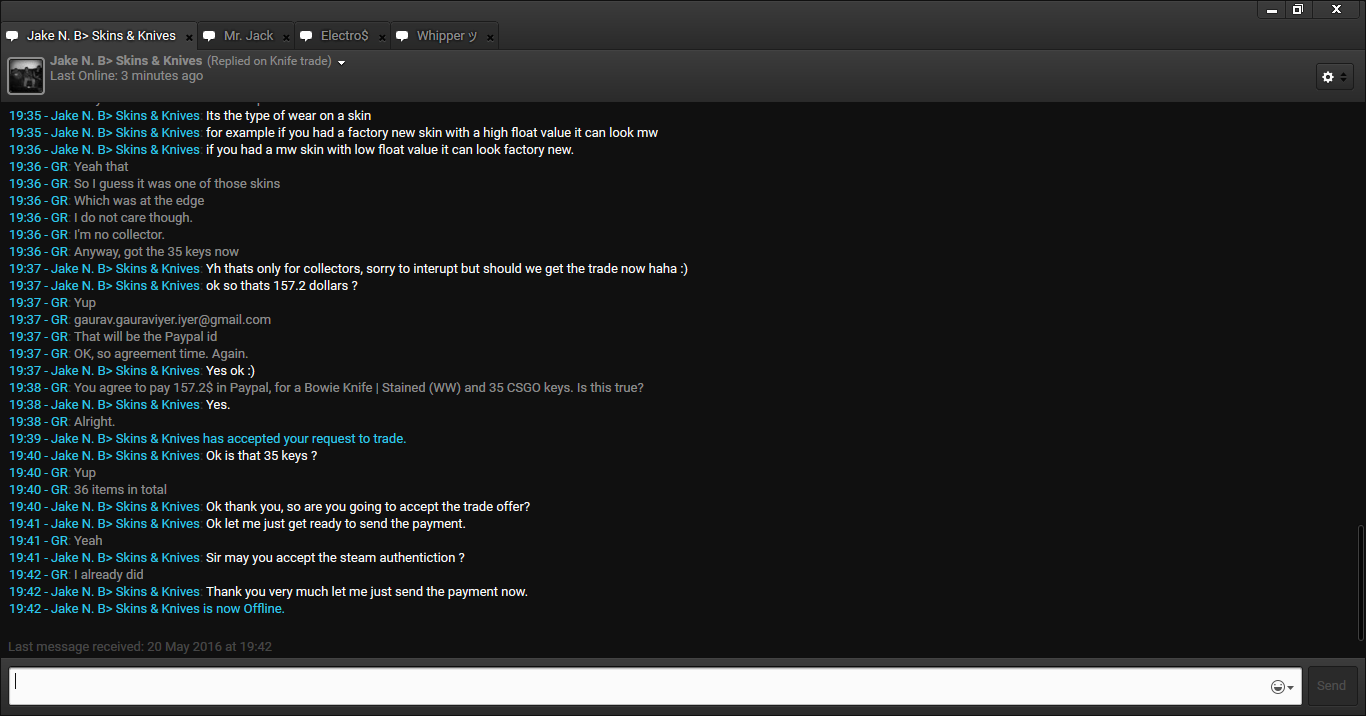Open the emoticon picker in message box
Viewport: 1366px width, 716px height.
pos(1277,686)
